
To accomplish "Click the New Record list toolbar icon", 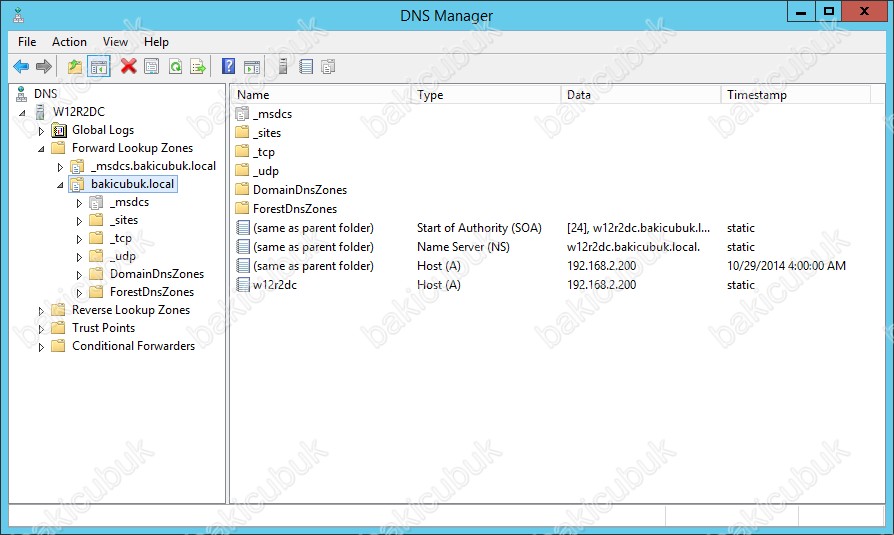I will 306,67.
